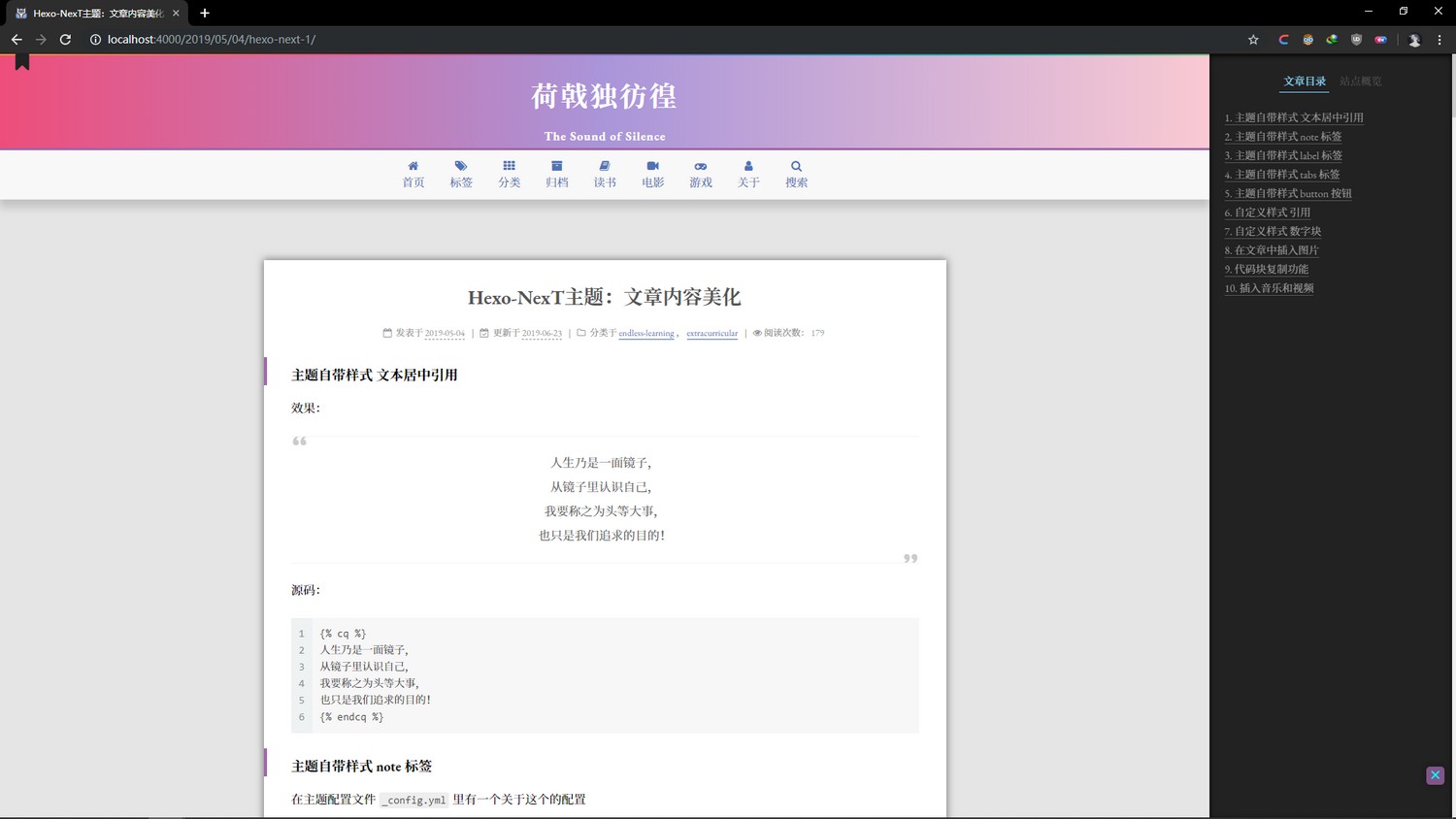
Task: Open the IDM globe extension icon
Action: pyautogui.click(x=1332, y=40)
